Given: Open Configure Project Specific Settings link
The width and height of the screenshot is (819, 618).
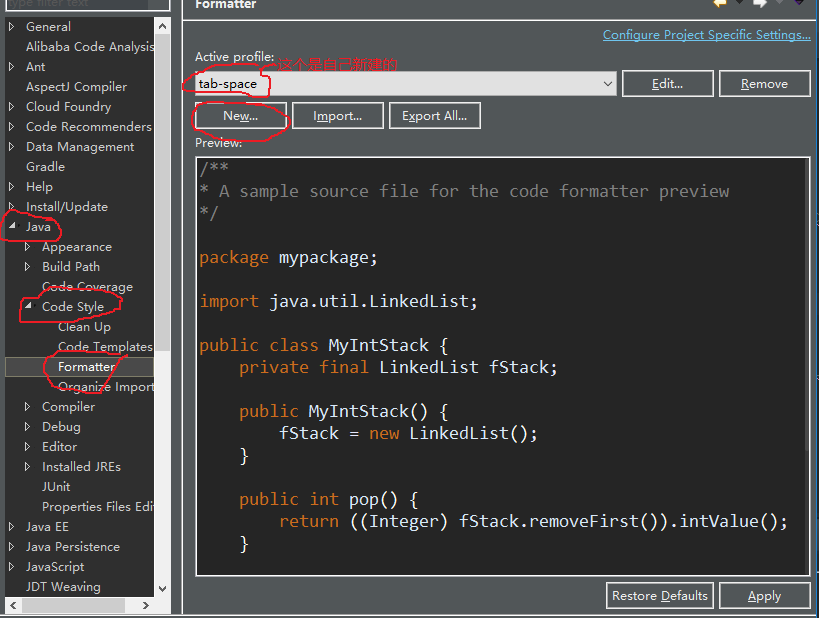Looking at the screenshot, I should (707, 34).
